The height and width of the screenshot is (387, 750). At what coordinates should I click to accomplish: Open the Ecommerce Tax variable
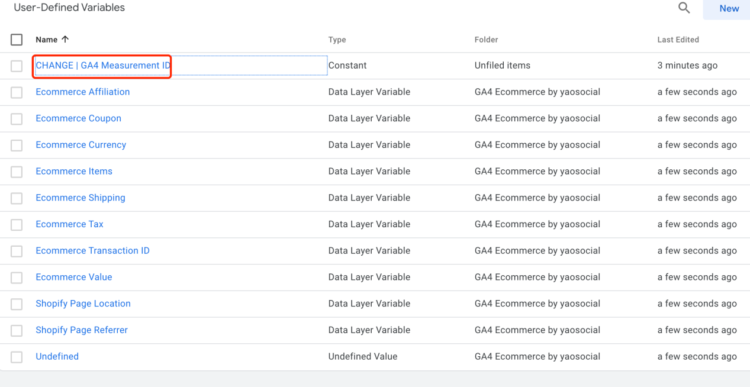(x=69, y=224)
